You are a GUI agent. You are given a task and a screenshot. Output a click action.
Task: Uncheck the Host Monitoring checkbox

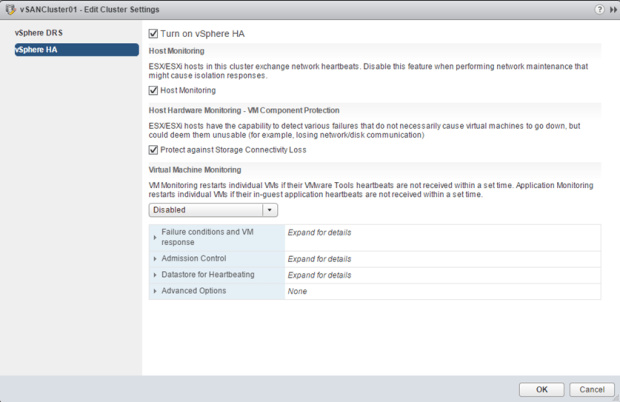[x=153, y=91]
